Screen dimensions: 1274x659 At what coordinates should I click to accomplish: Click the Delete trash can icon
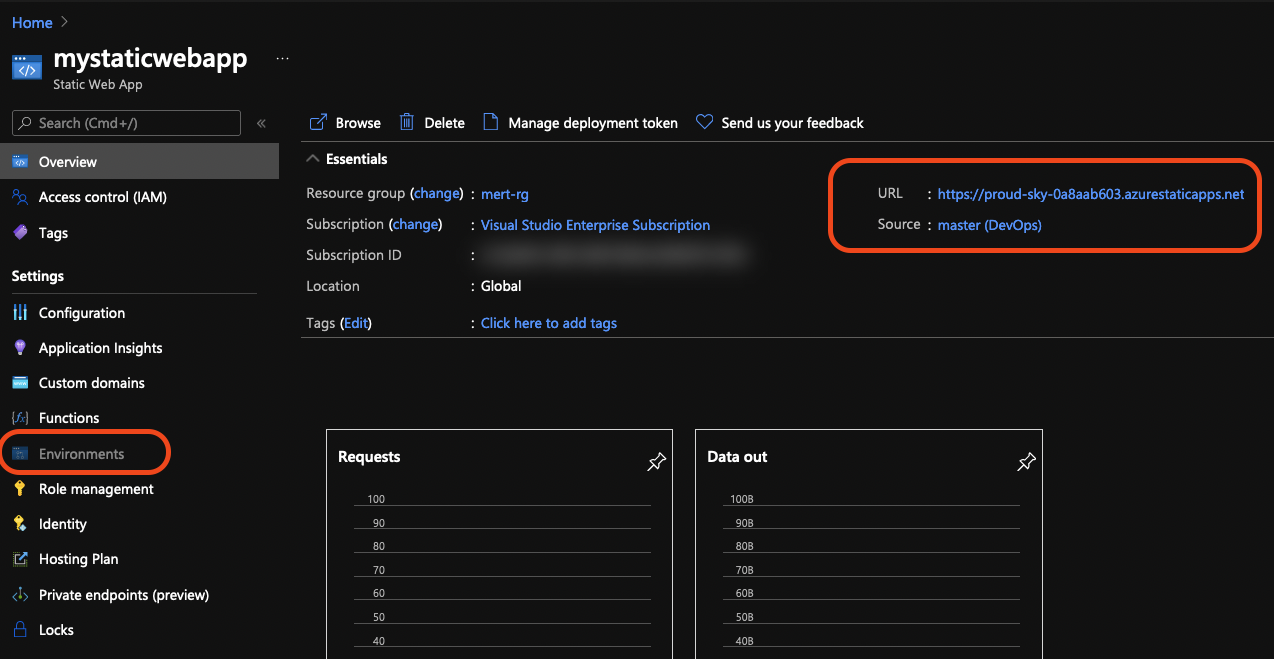click(407, 122)
